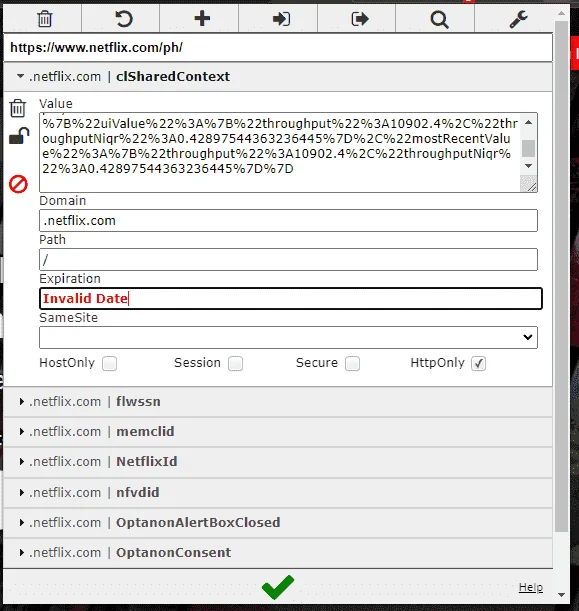Add a new cookie with the plus icon
579x611 pixels.
pos(202,18)
